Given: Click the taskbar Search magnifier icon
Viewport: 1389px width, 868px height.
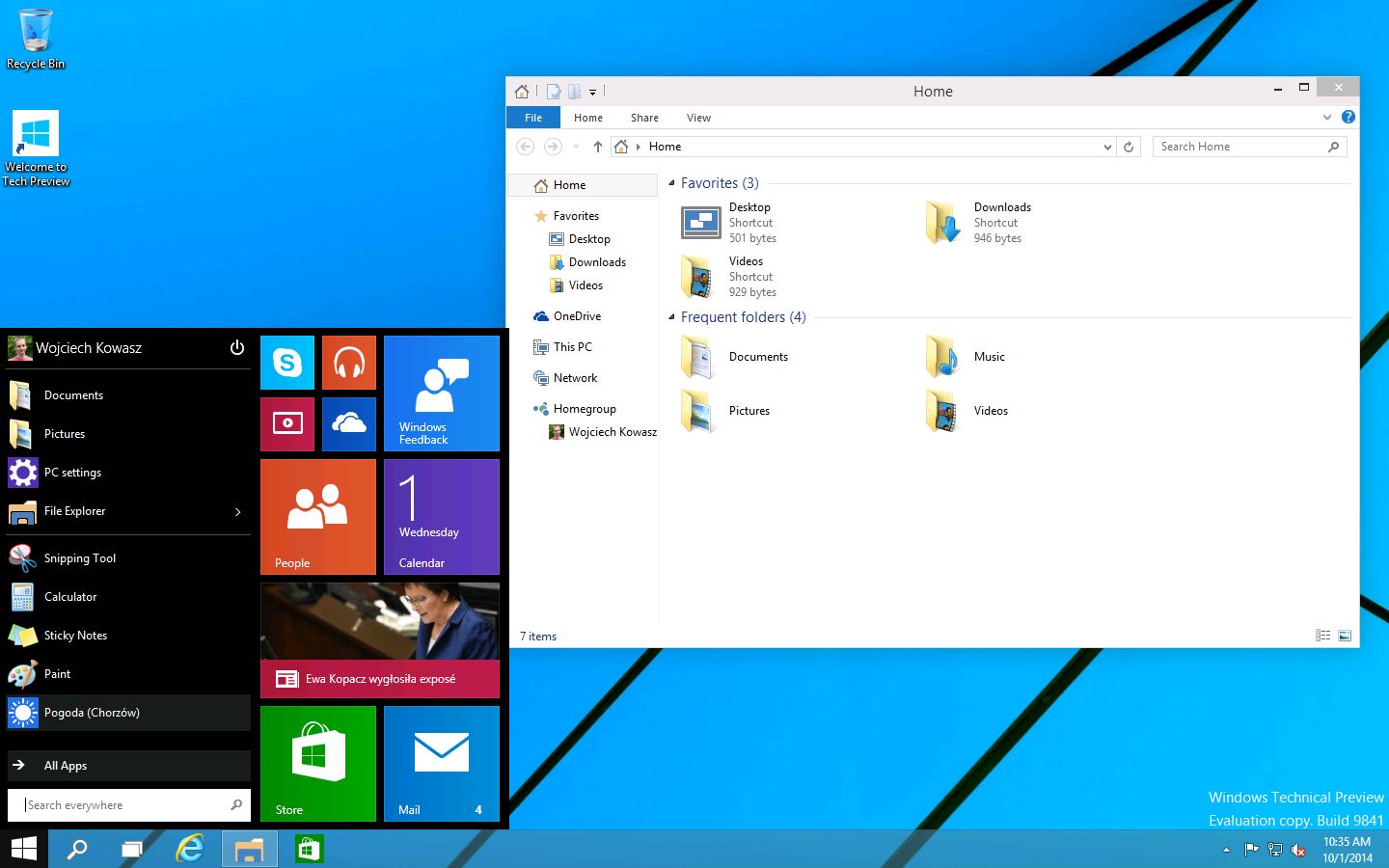Looking at the screenshot, I should (77, 849).
